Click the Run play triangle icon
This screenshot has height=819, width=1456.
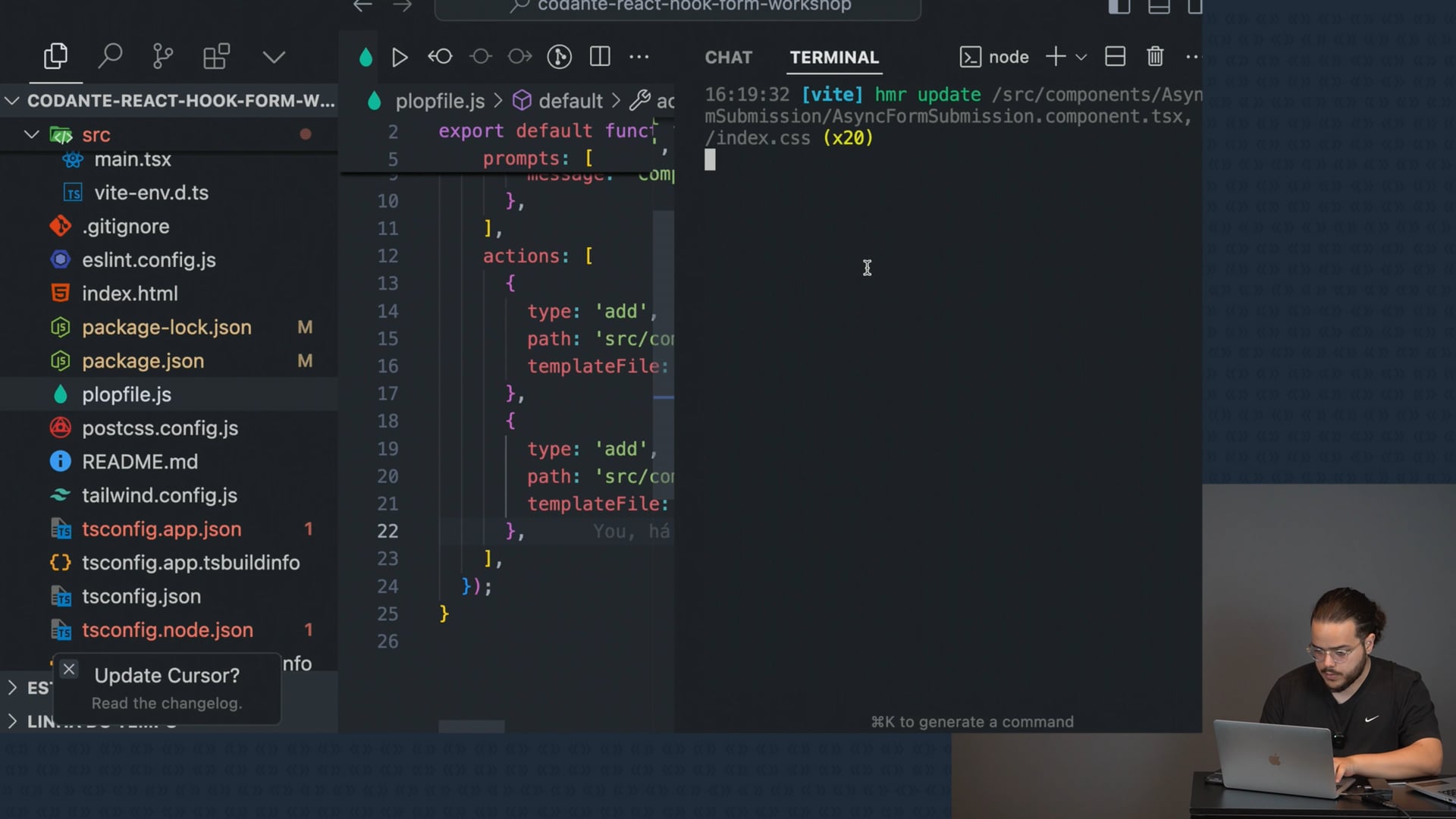click(x=400, y=57)
